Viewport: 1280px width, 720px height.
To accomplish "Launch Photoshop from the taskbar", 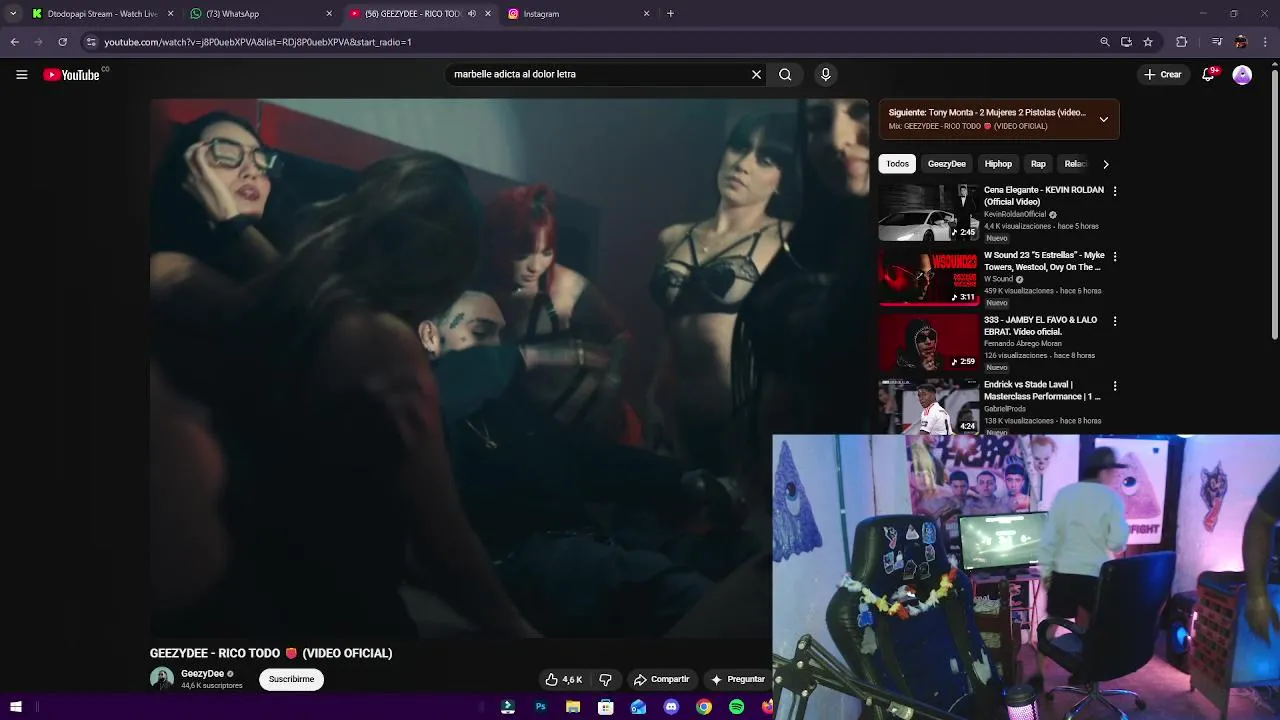I will (540, 707).
